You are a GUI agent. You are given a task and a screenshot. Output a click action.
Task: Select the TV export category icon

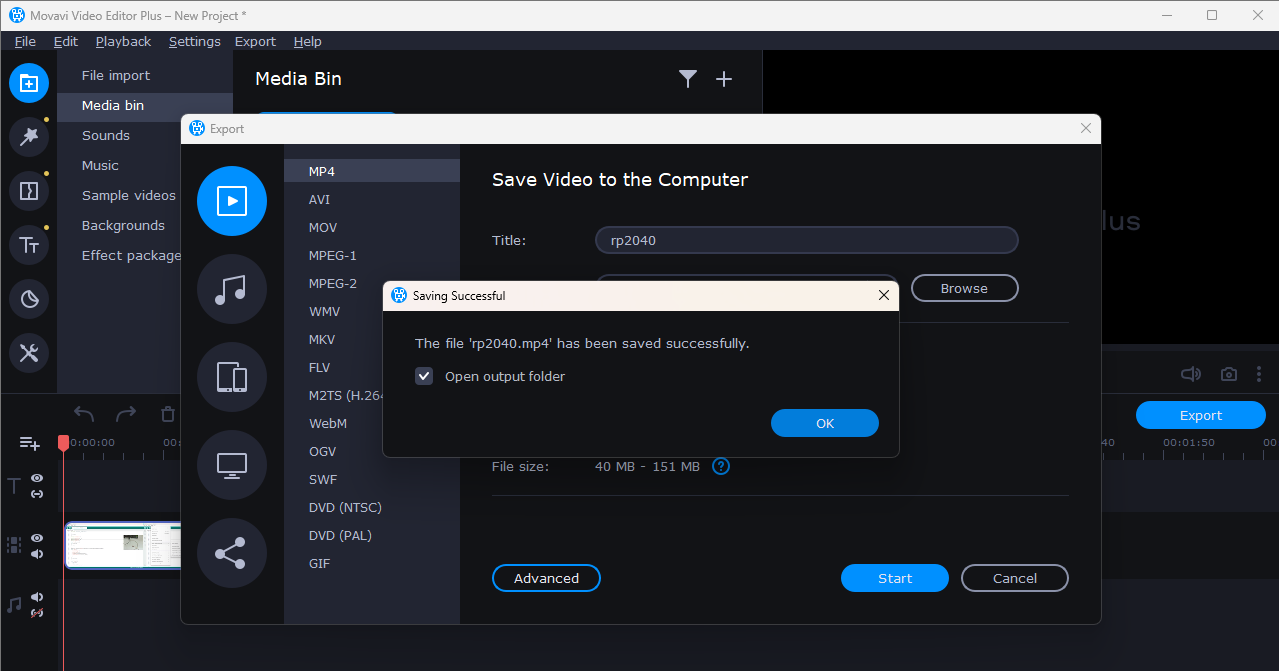point(232,465)
